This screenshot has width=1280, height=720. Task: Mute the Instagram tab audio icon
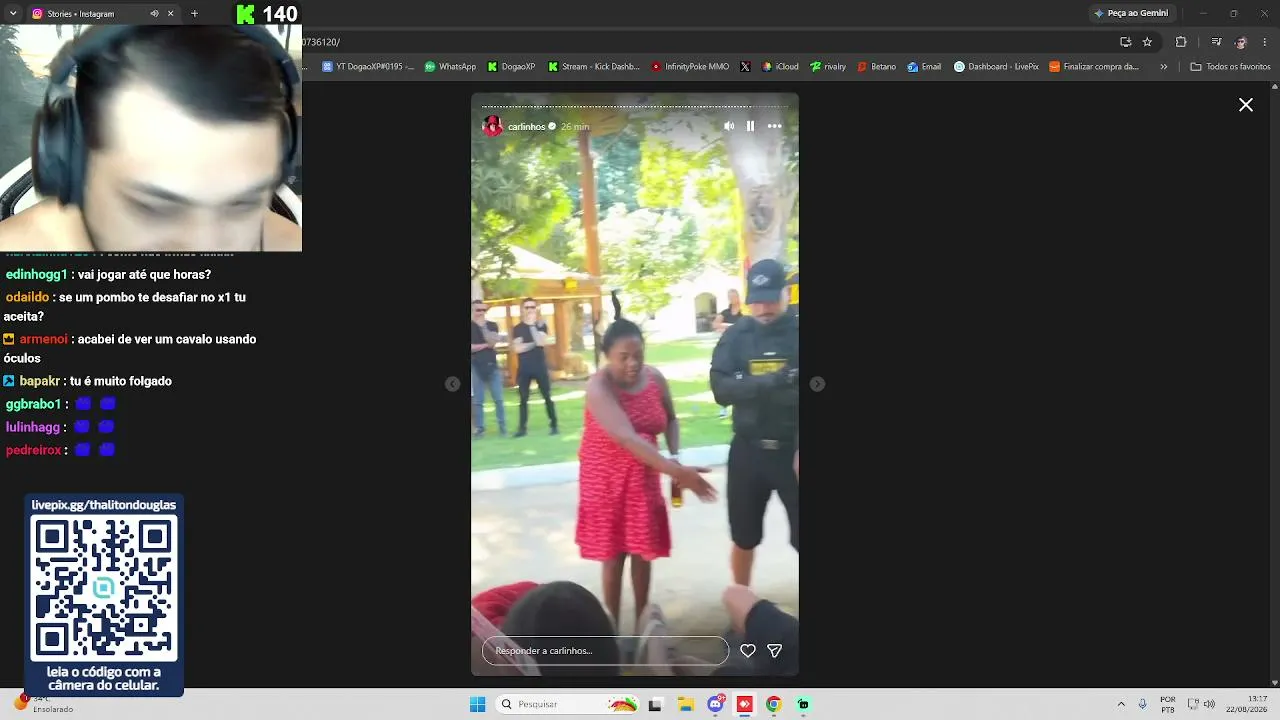[154, 14]
